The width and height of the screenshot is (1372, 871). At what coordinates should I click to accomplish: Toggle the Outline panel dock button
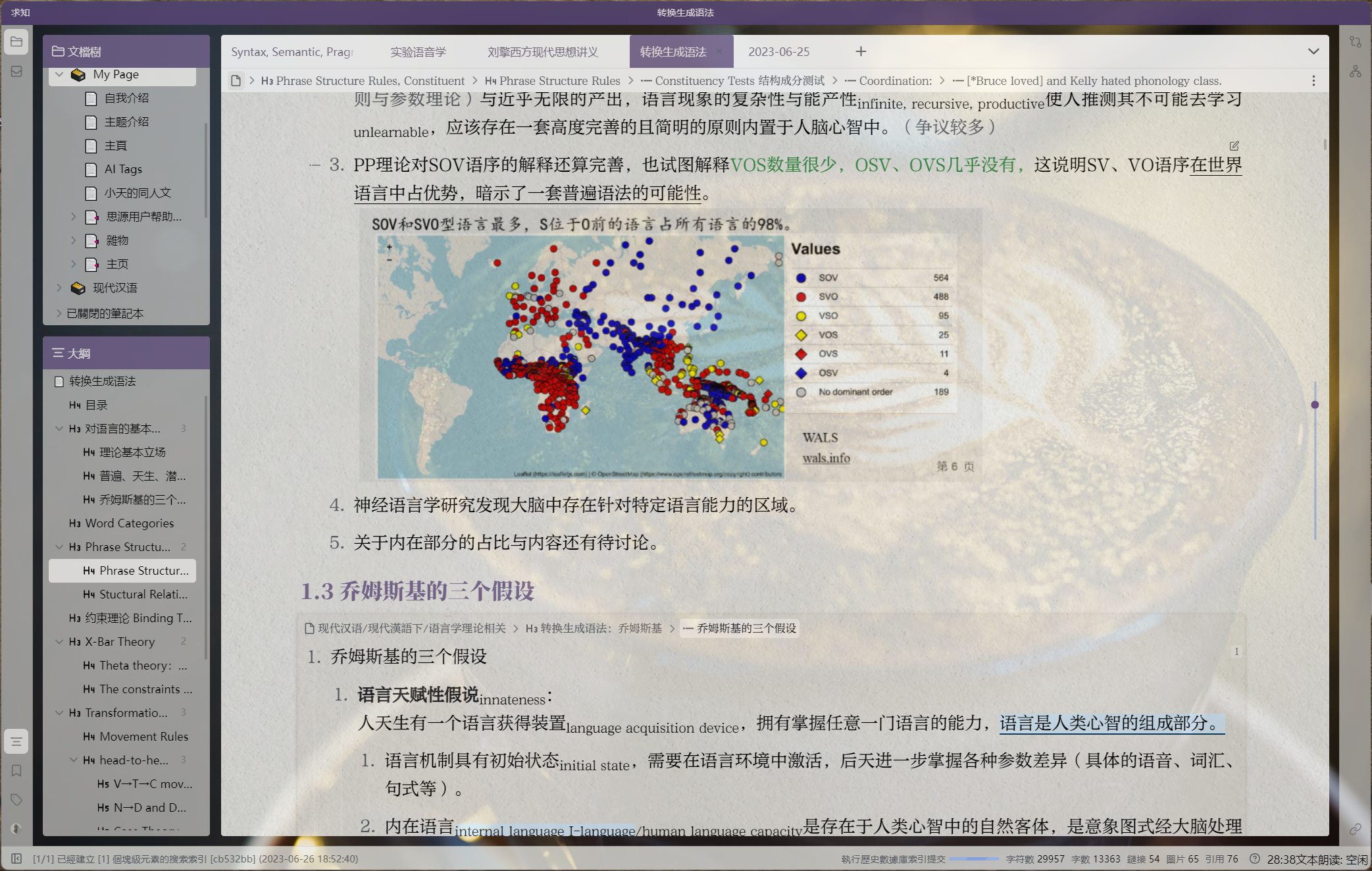pyautogui.click(x=16, y=742)
